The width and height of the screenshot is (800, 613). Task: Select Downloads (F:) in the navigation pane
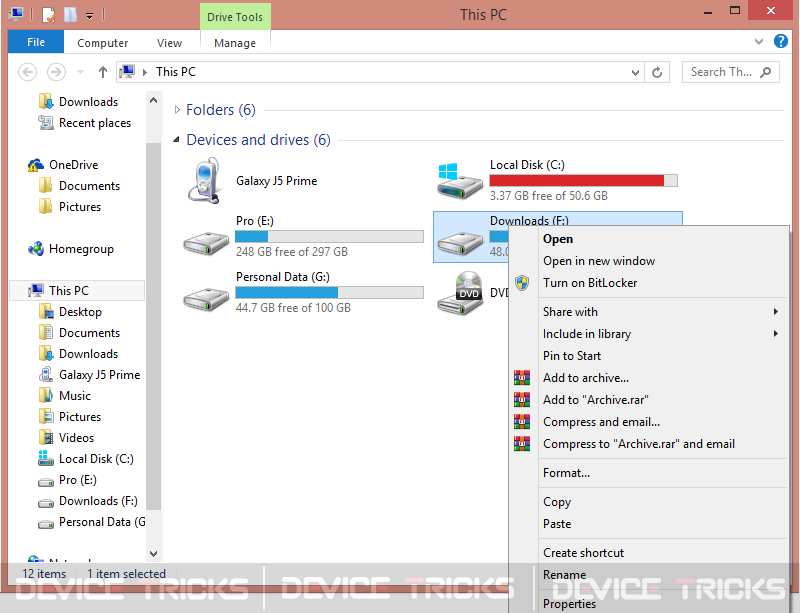[x=98, y=501]
